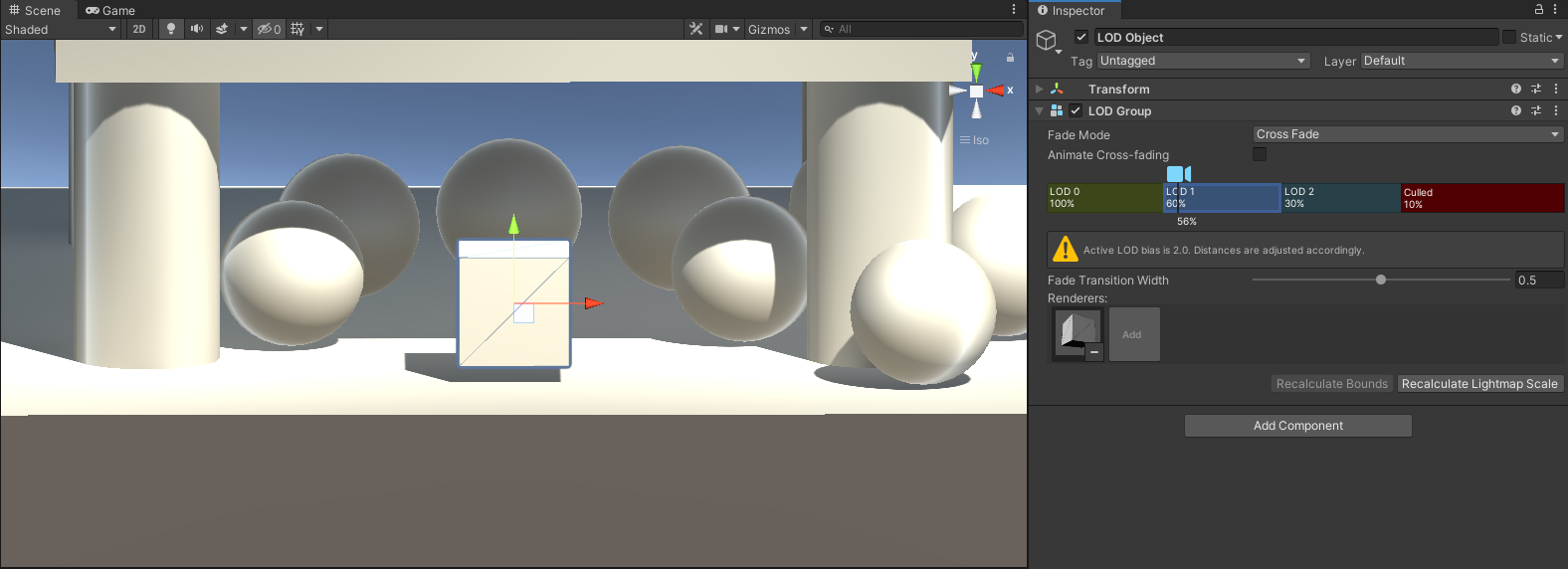The height and width of the screenshot is (569, 1568).
Task: Click the Add Component button
Action: point(1297,426)
